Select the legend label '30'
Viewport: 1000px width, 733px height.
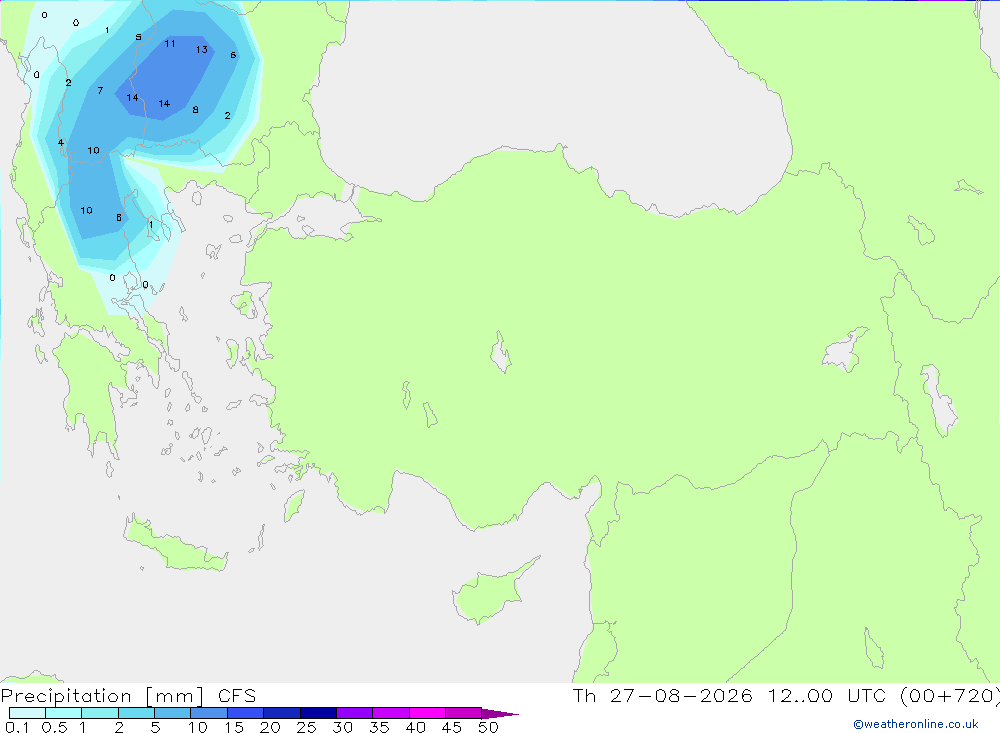click(x=343, y=727)
